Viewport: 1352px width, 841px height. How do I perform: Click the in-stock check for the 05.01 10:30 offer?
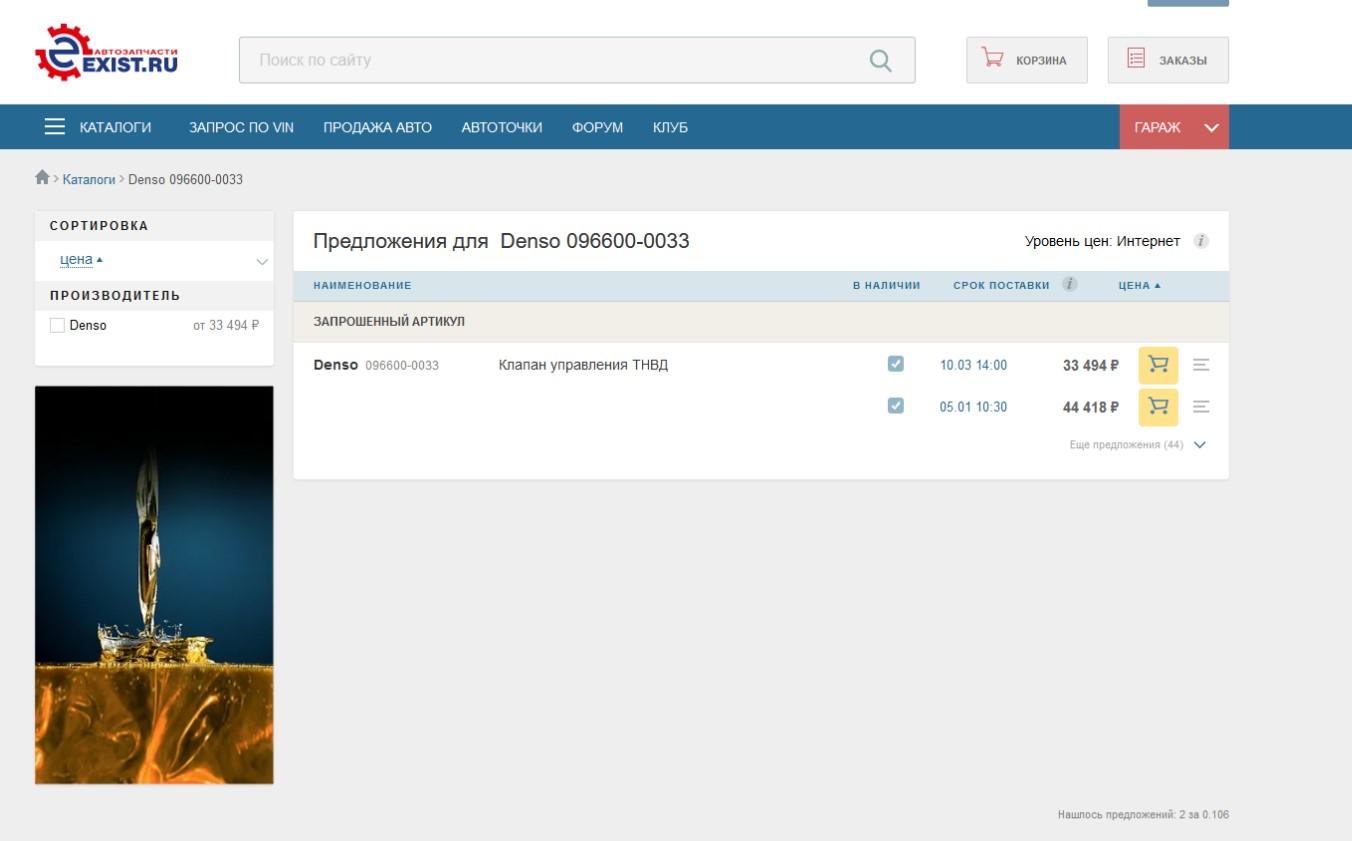pos(896,405)
